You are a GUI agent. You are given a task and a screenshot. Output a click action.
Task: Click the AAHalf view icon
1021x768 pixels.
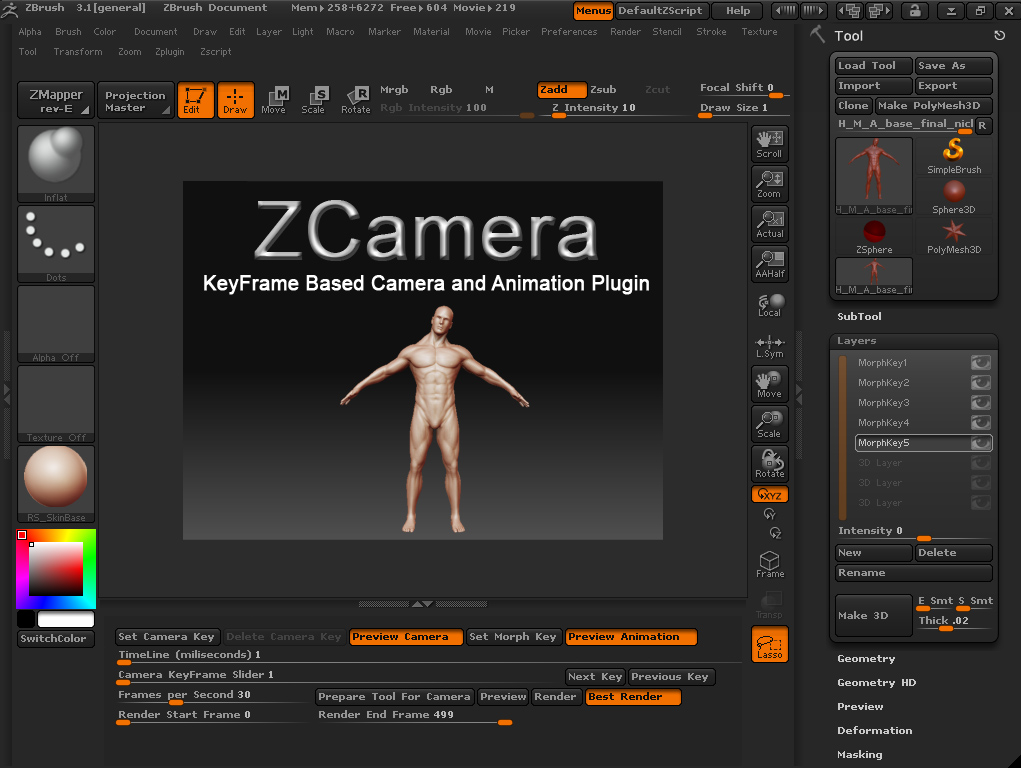770,264
